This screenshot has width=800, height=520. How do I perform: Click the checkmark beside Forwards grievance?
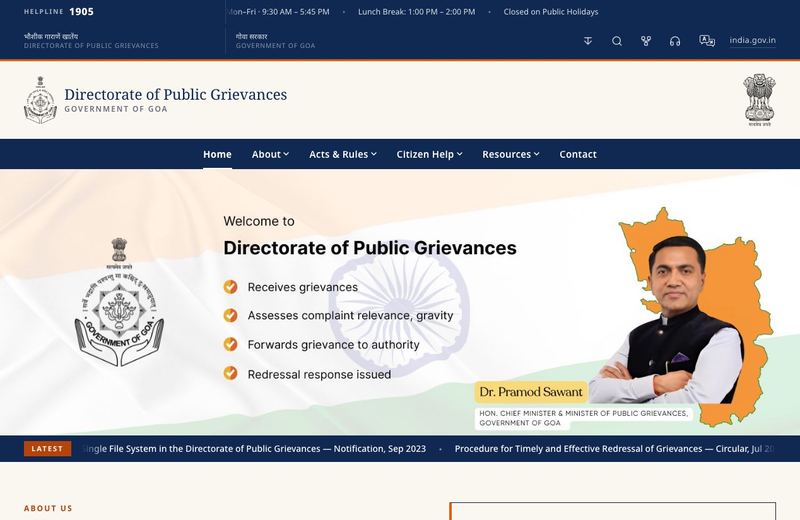pos(231,344)
